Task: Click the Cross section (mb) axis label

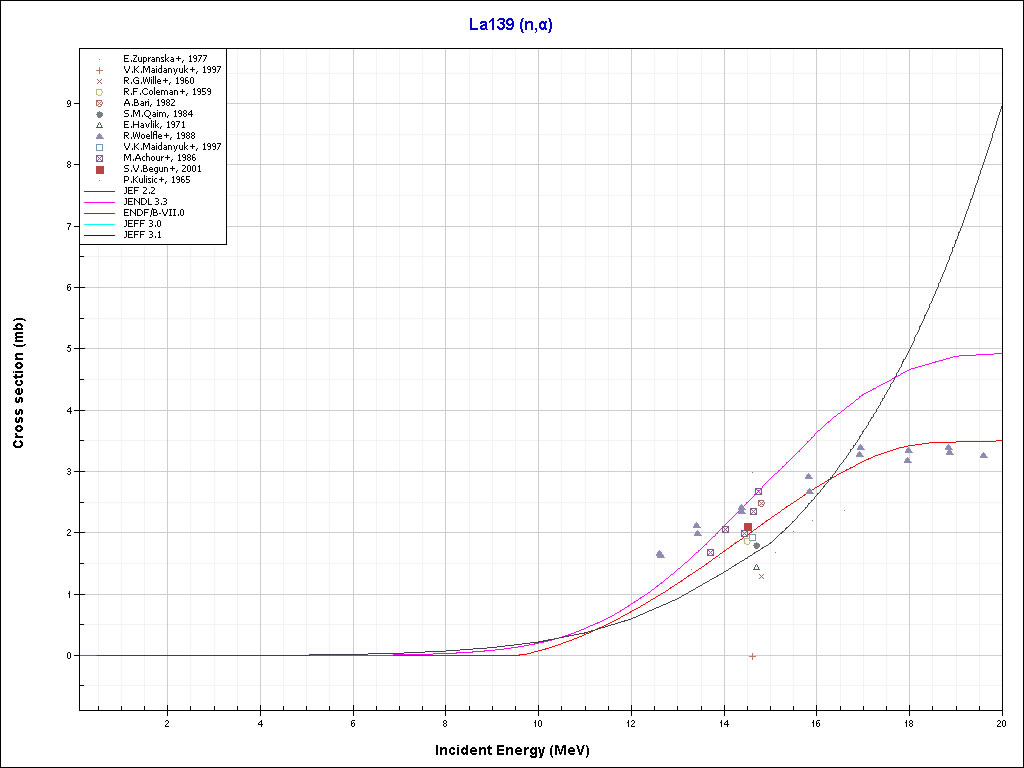Action: [x=19, y=383]
